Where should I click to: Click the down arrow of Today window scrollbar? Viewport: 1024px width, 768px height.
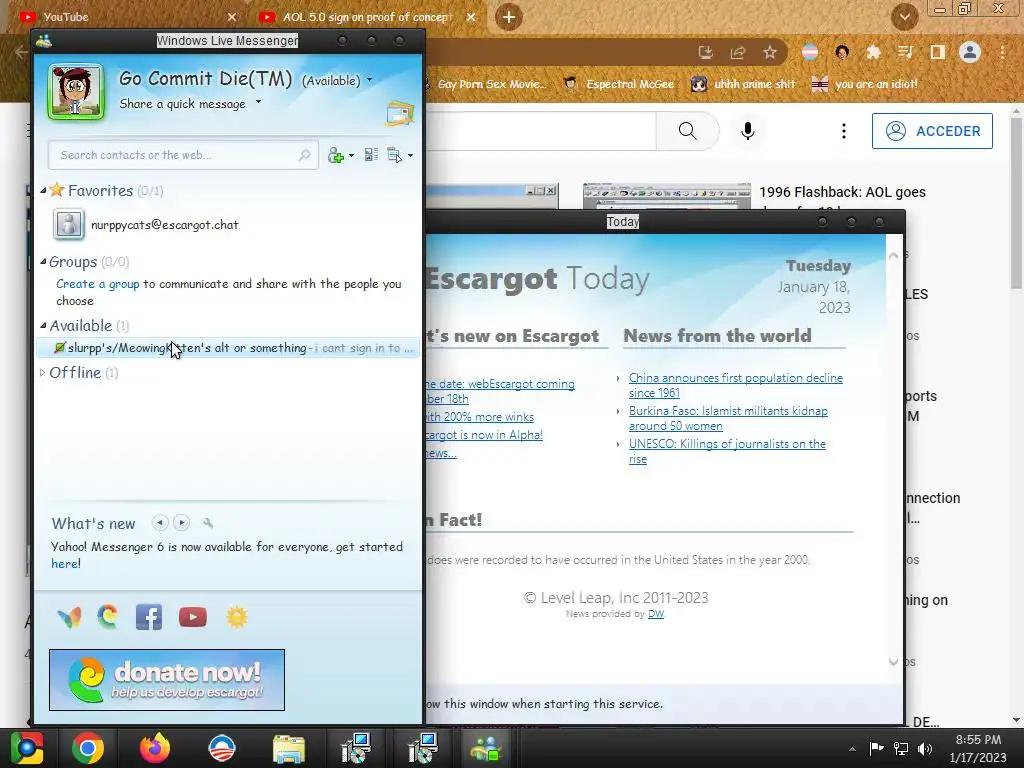point(893,662)
